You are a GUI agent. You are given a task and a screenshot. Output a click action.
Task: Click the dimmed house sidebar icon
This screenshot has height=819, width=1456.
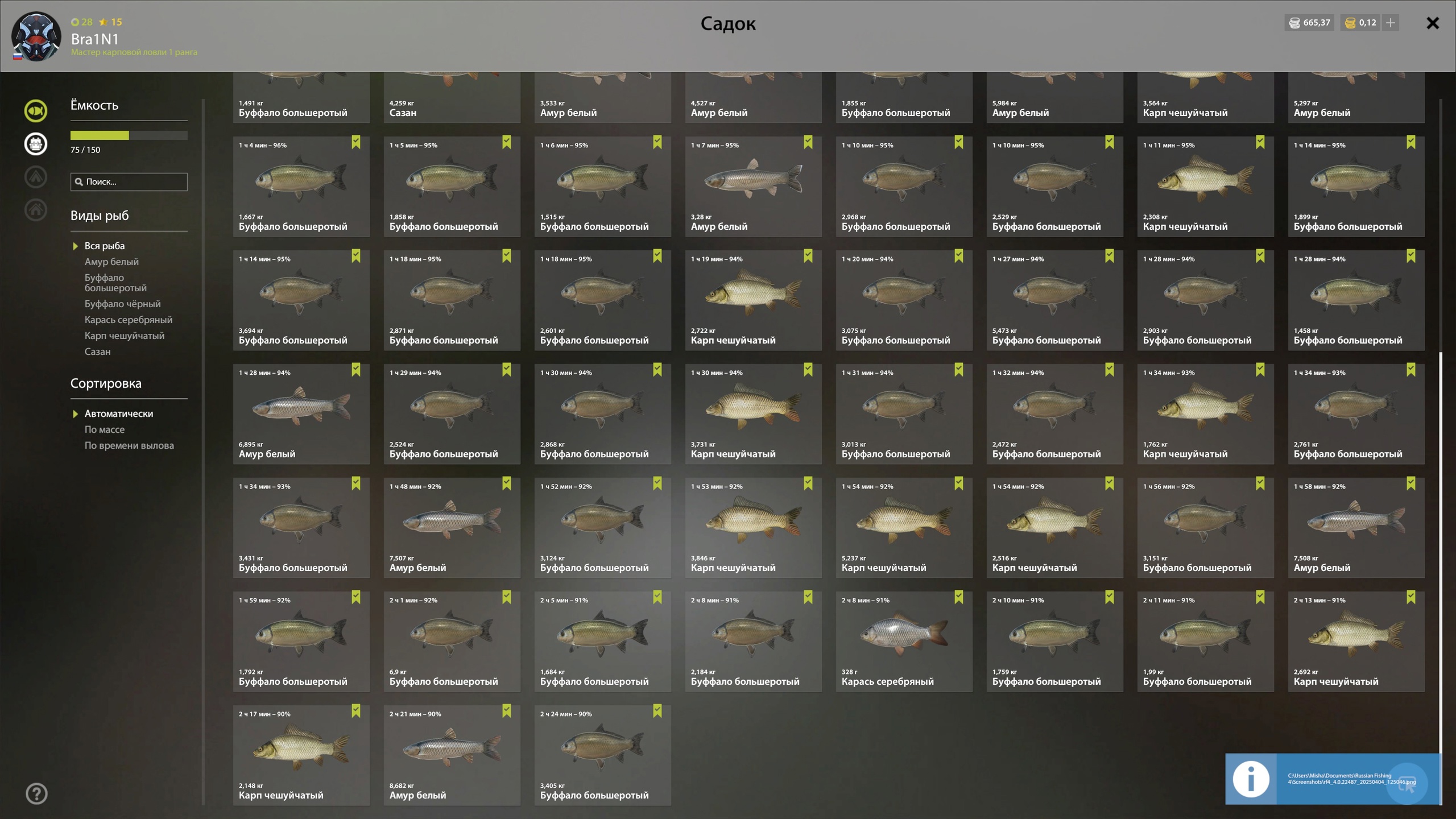click(36, 210)
